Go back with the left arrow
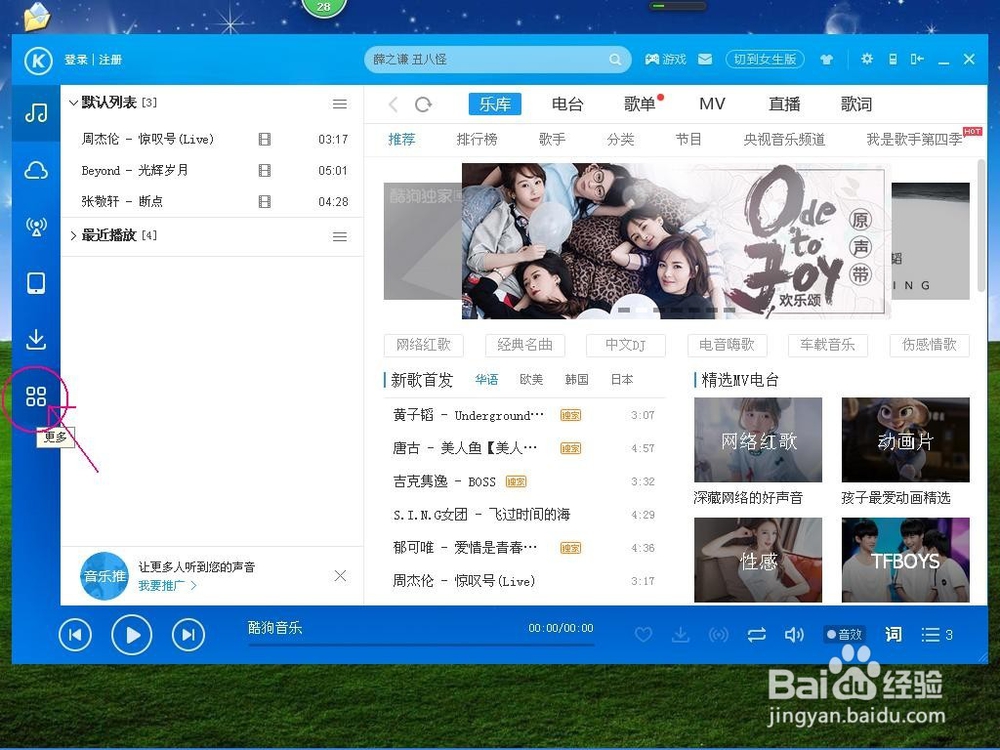 coord(393,104)
